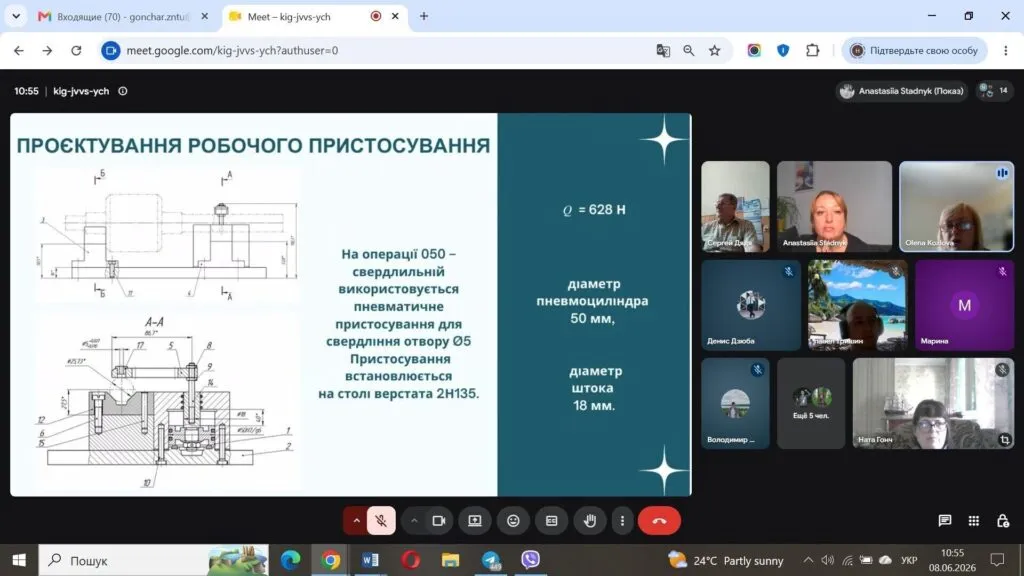
Task: Open meeting details info icon
Action: tap(123, 91)
